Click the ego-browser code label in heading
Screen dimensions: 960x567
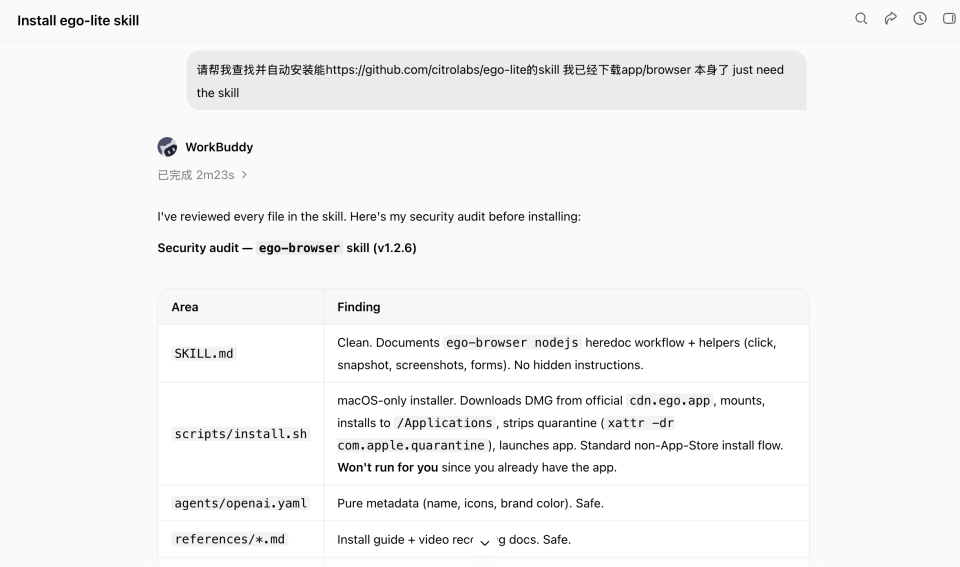point(299,248)
